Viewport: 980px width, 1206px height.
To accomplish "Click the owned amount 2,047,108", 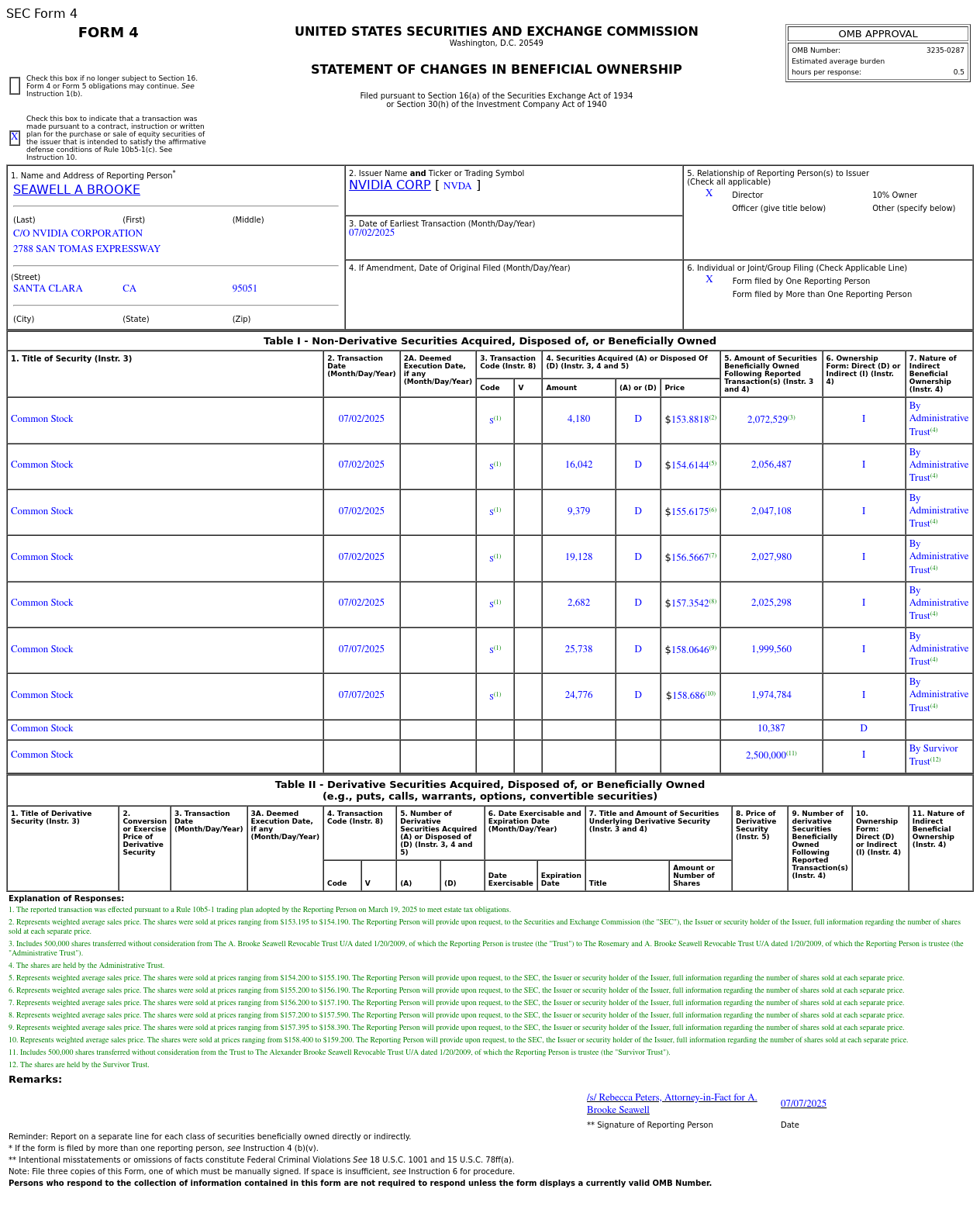I will pos(771,511).
